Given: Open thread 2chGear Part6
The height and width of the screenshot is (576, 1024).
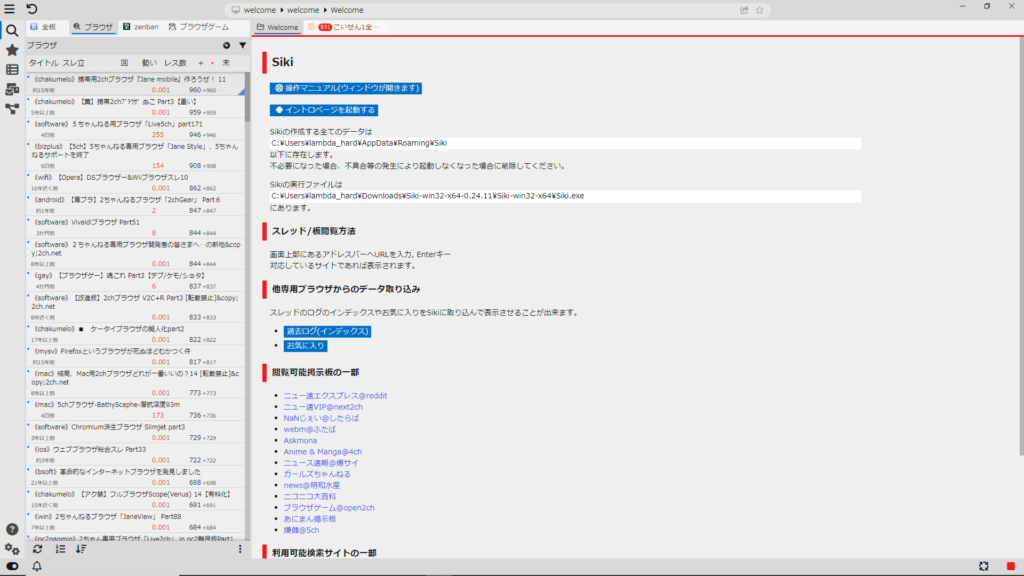Looking at the screenshot, I should pyautogui.click(x=136, y=204).
